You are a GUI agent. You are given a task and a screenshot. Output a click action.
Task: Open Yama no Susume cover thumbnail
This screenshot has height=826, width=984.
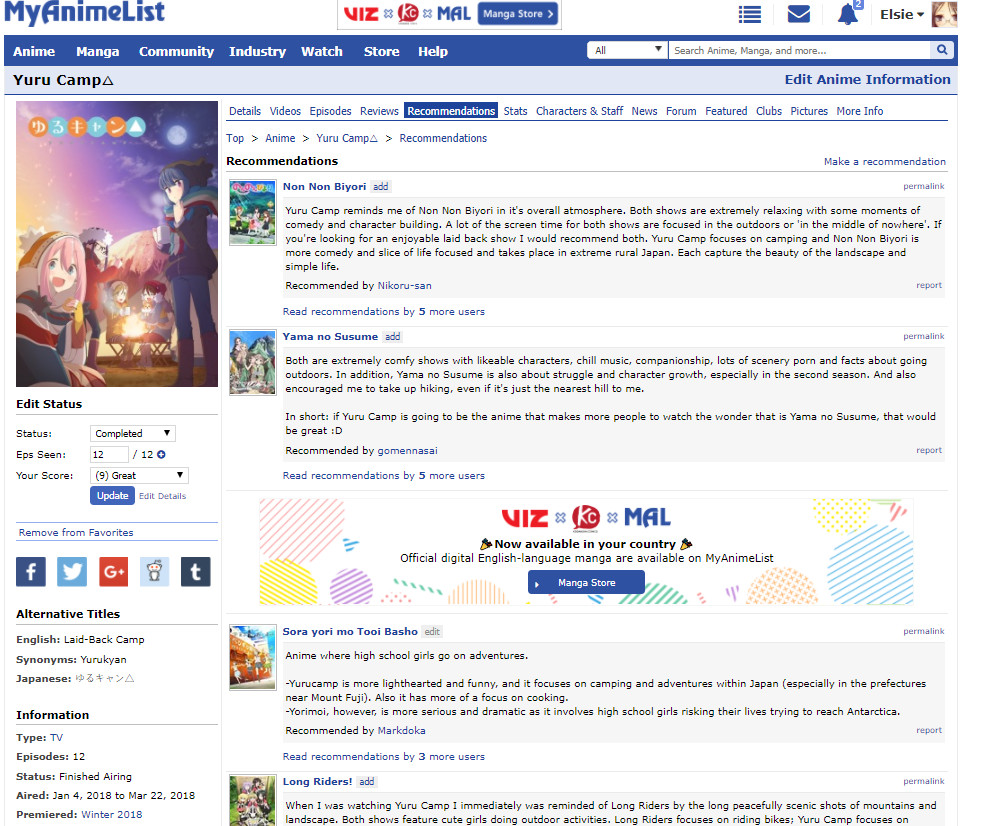[x=252, y=363]
